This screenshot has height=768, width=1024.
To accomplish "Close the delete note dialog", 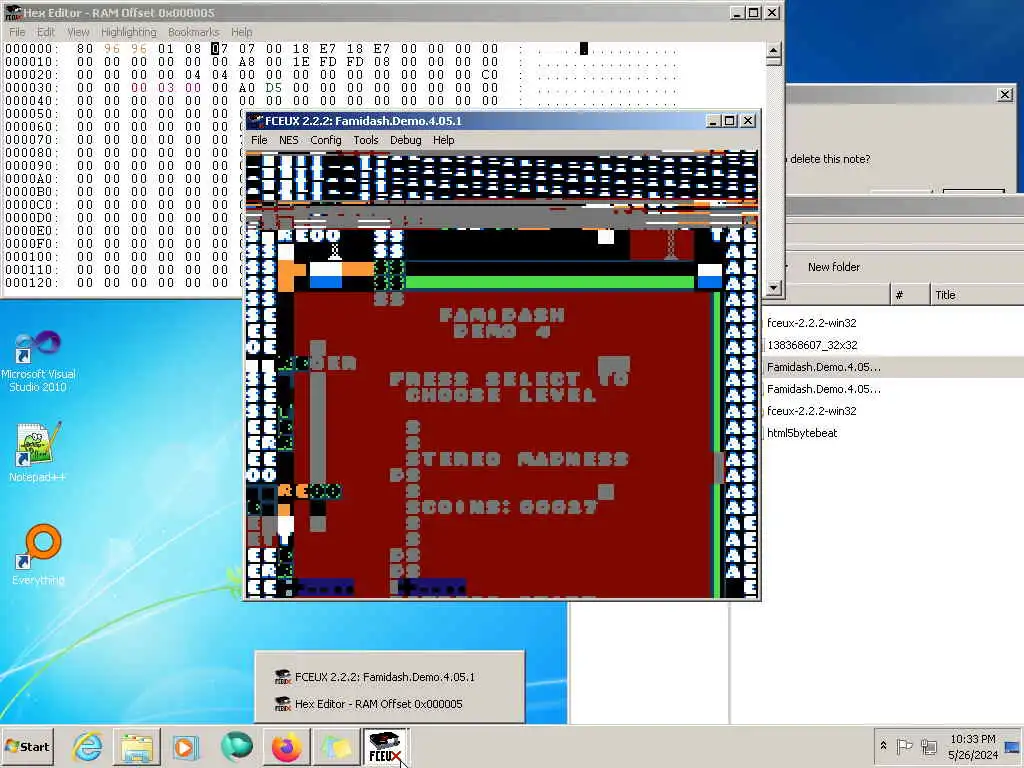I will 1005,95.
